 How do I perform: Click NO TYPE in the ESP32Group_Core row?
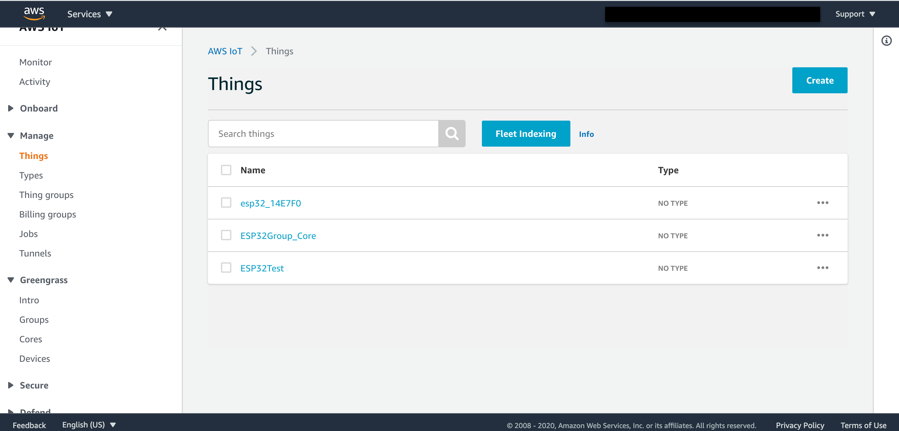(673, 236)
